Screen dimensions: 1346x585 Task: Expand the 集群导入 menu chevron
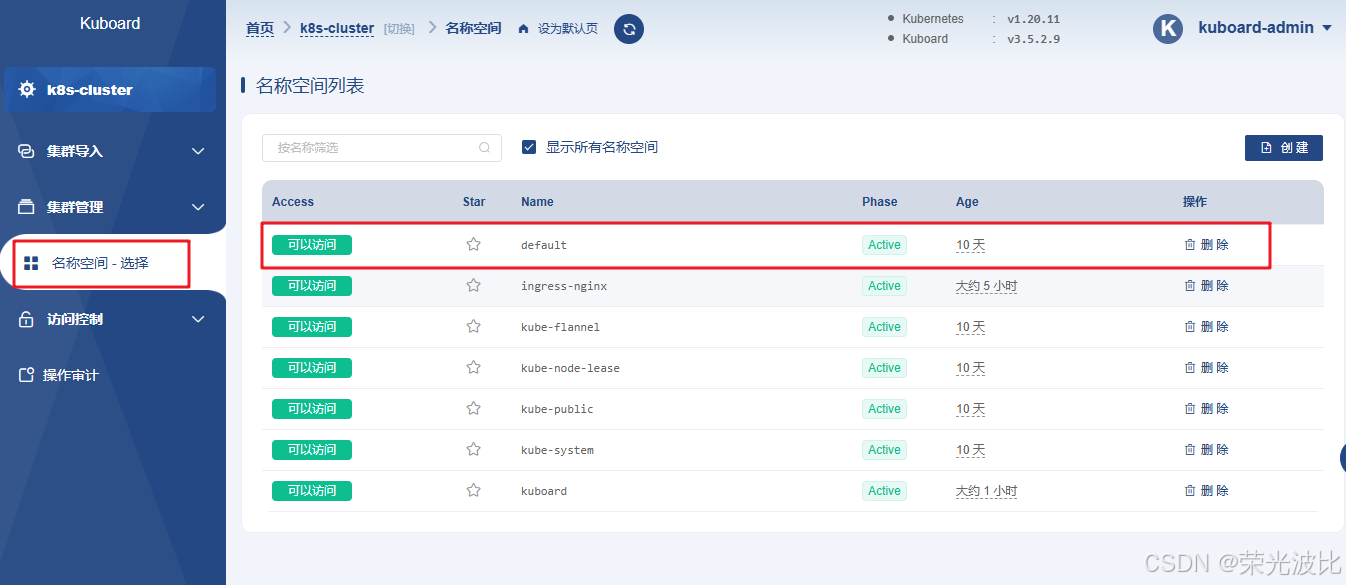[x=198, y=151]
